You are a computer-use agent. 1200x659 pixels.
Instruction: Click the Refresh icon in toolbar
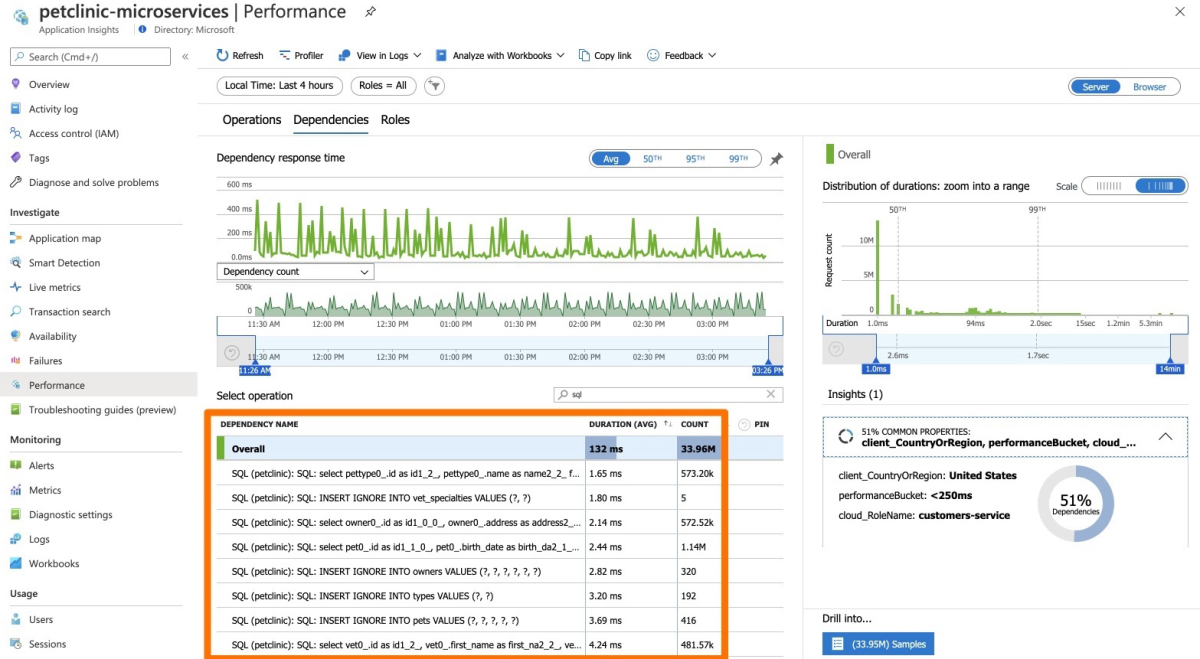[223, 56]
